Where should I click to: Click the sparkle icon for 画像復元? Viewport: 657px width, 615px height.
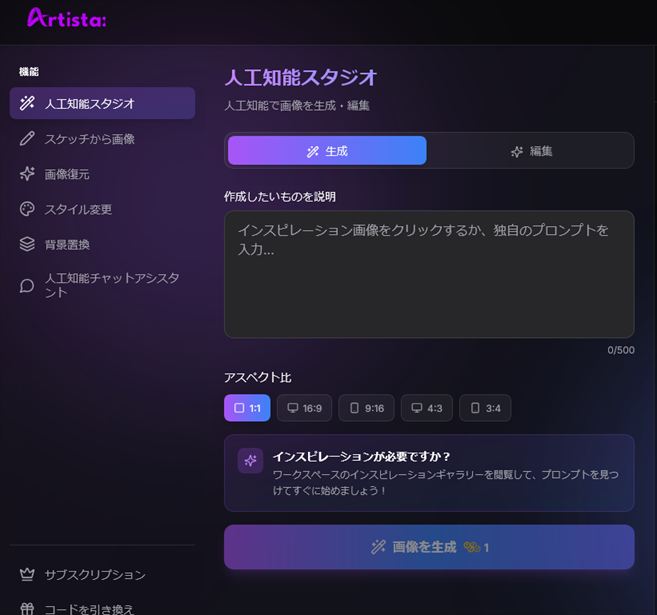tap(27, 174)
